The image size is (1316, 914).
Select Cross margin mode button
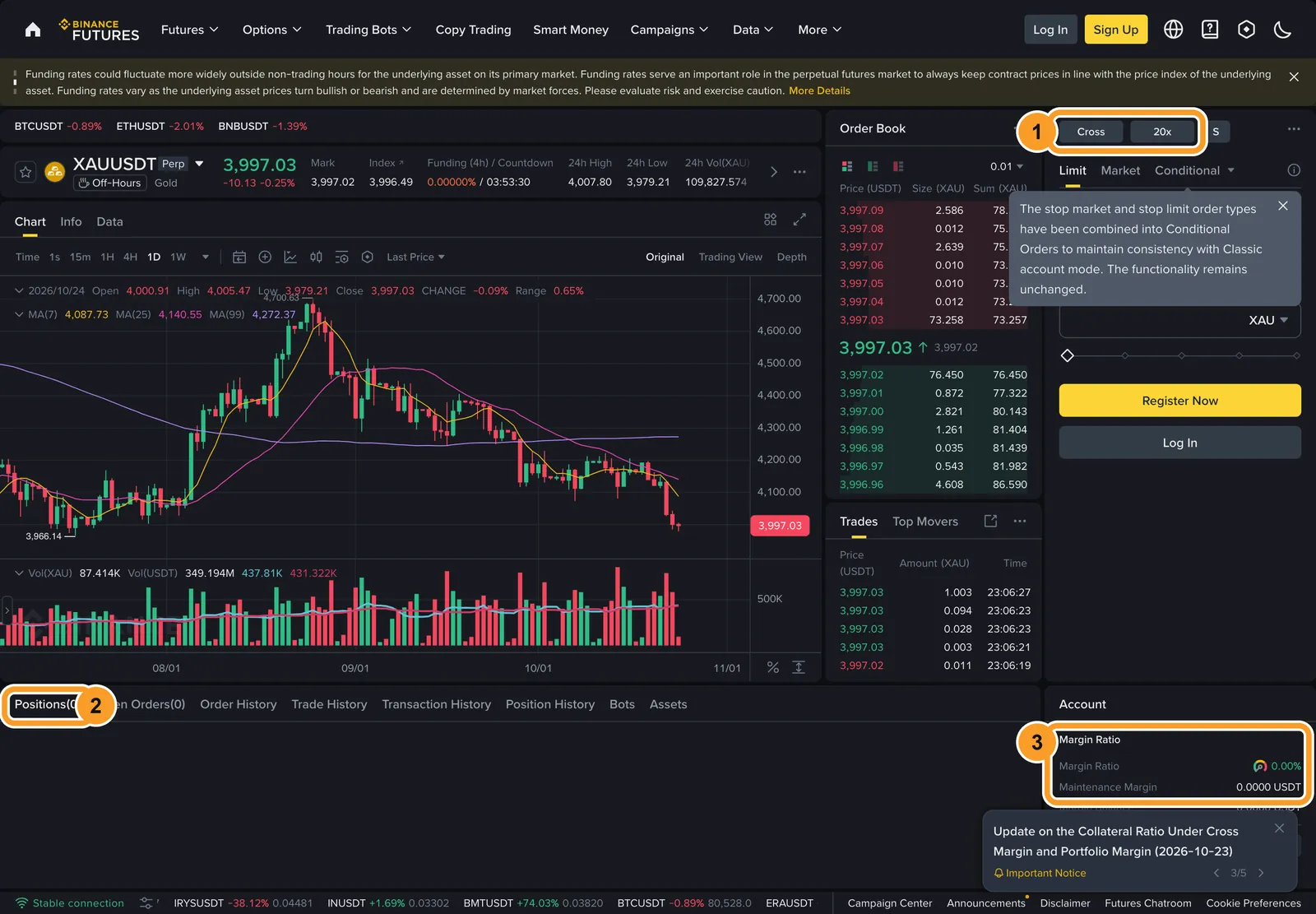pos(1091,132)
